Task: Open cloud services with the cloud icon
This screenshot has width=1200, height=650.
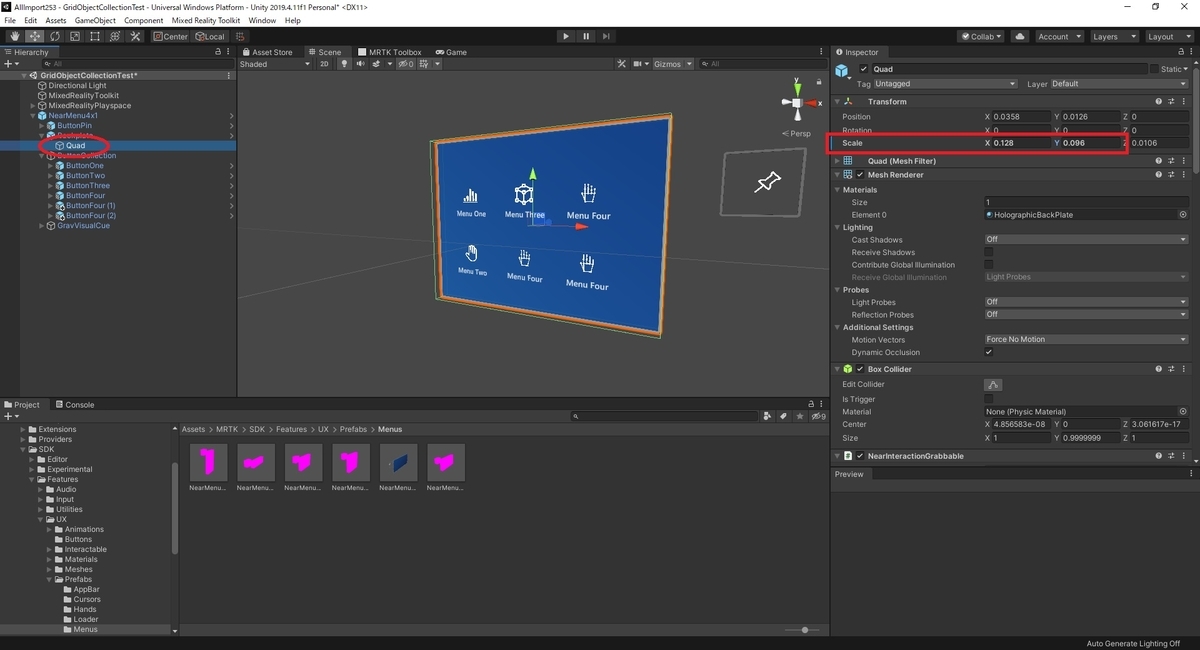Action: (1020, 36)
